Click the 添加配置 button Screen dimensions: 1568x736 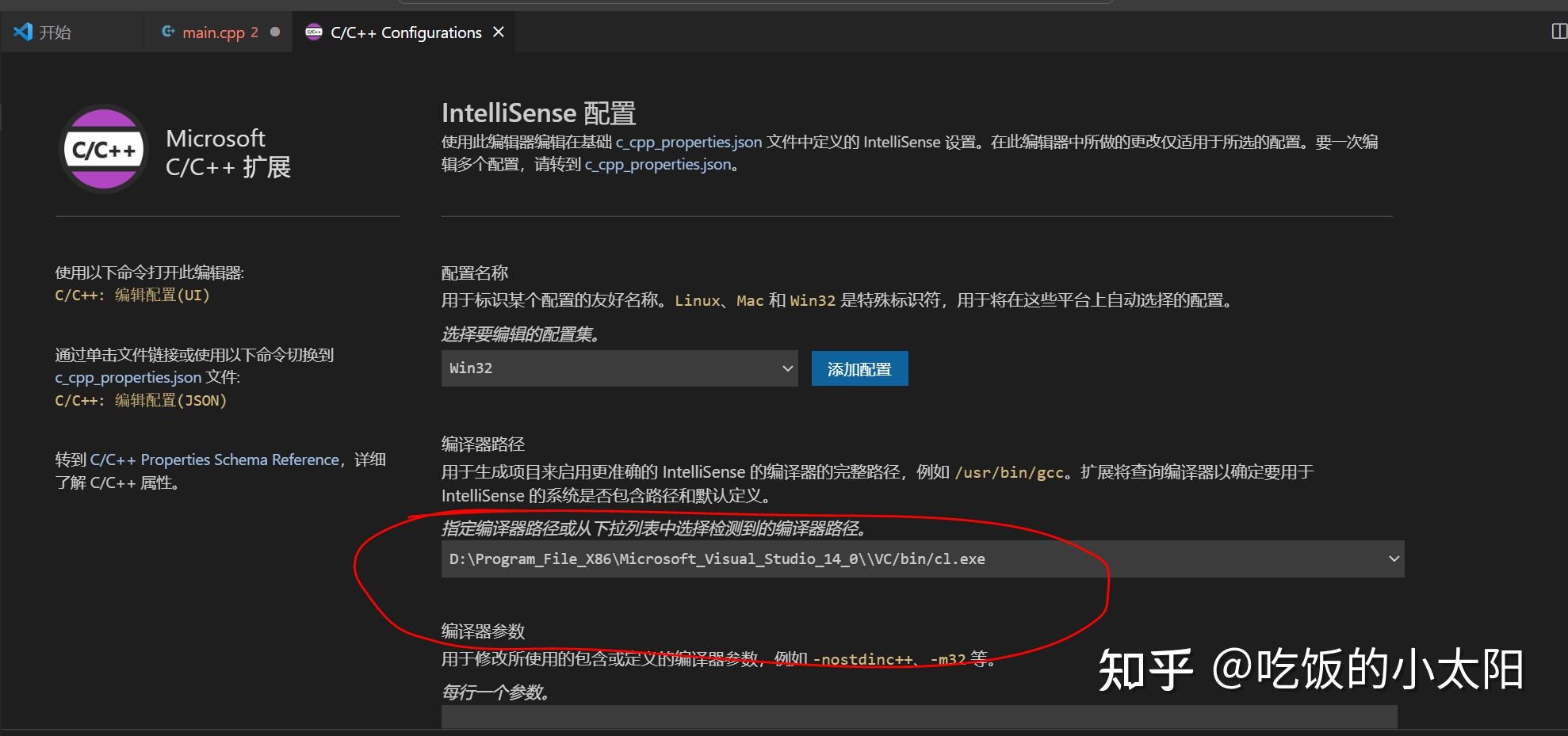coord(859,368)
